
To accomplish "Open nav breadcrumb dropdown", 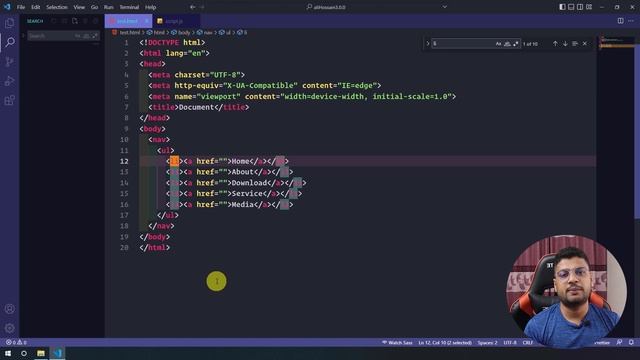I will click(x=205, y=32).
